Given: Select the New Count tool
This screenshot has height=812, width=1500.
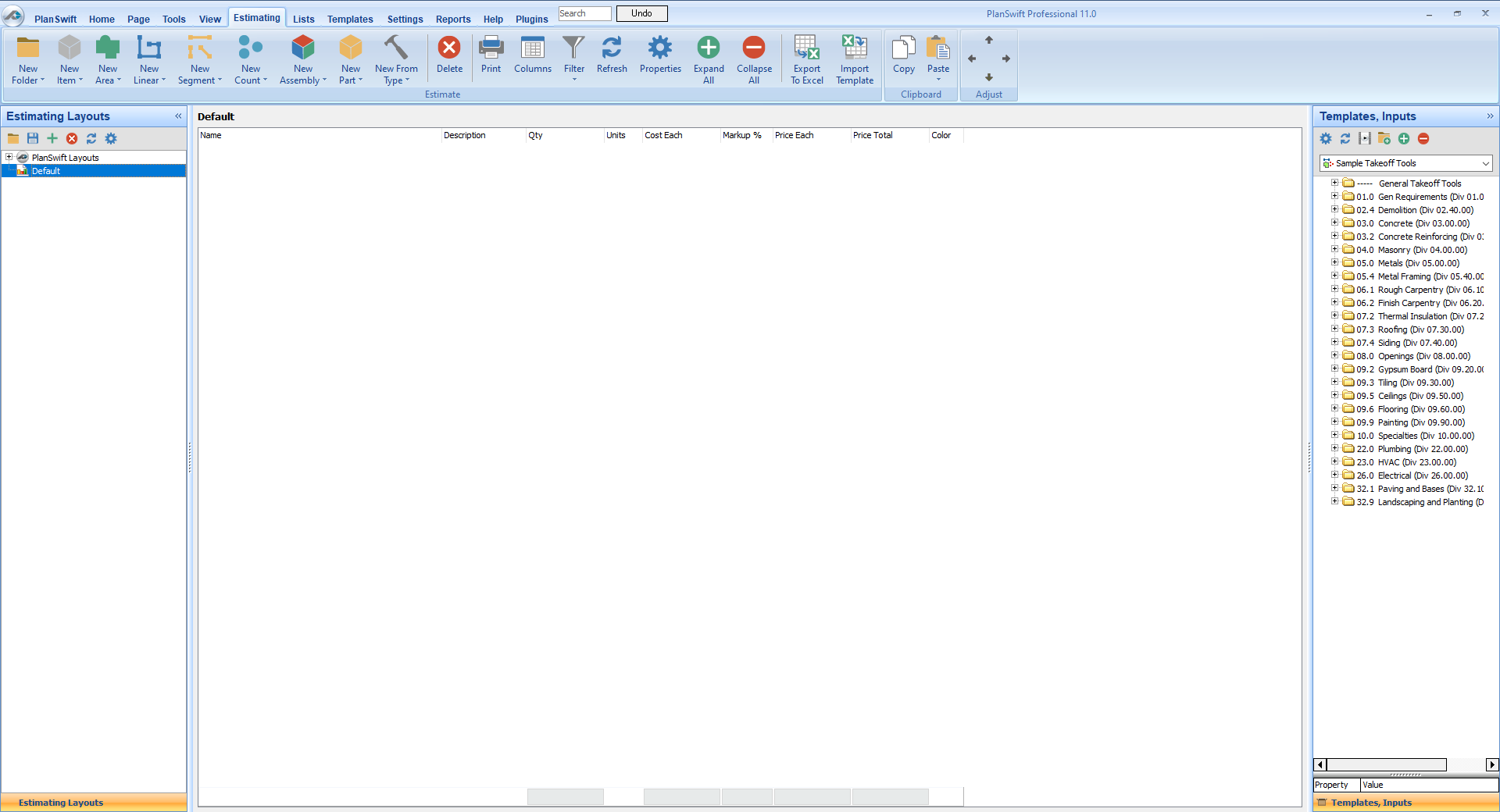Looking at the screenshot, I should [251, 60].
